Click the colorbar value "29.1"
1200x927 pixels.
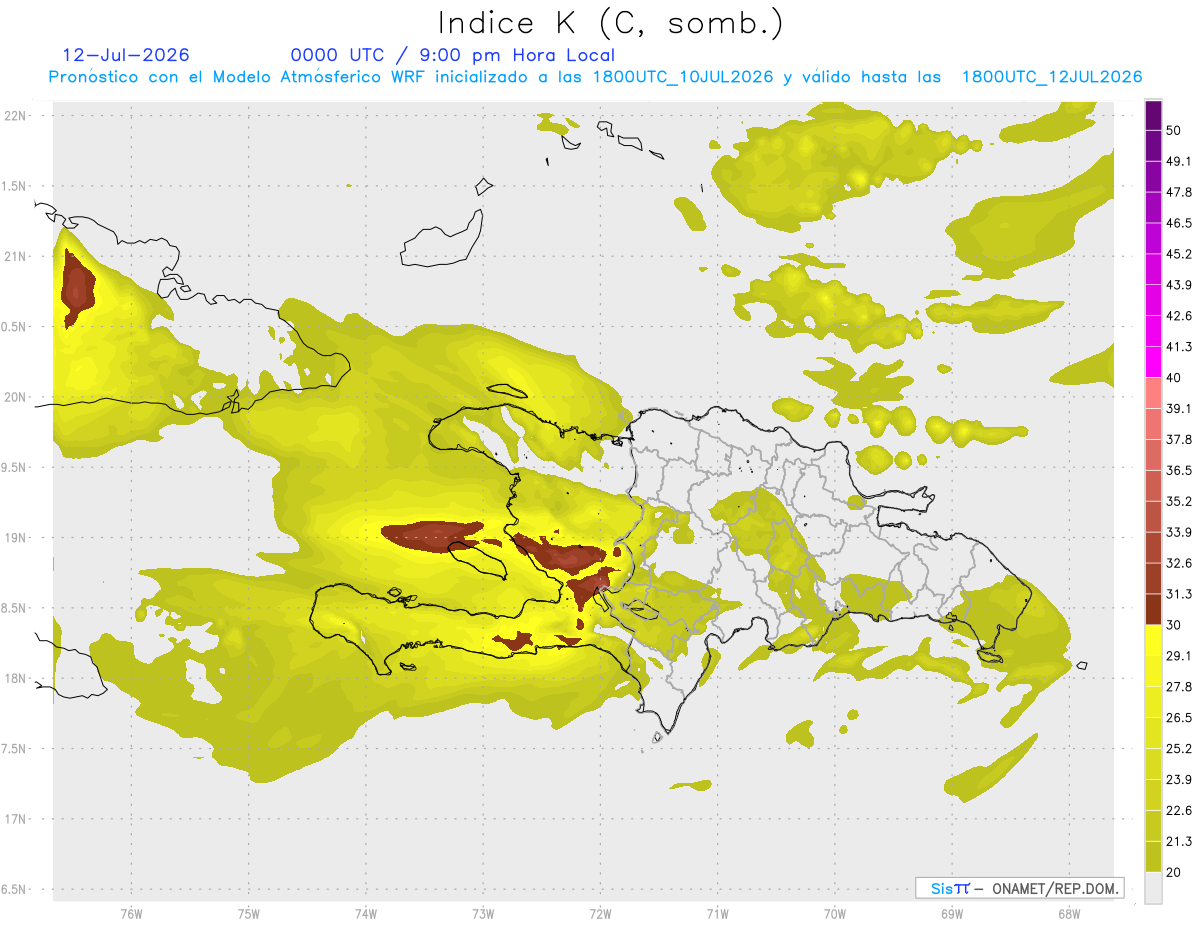click(x=1179, y=655)
